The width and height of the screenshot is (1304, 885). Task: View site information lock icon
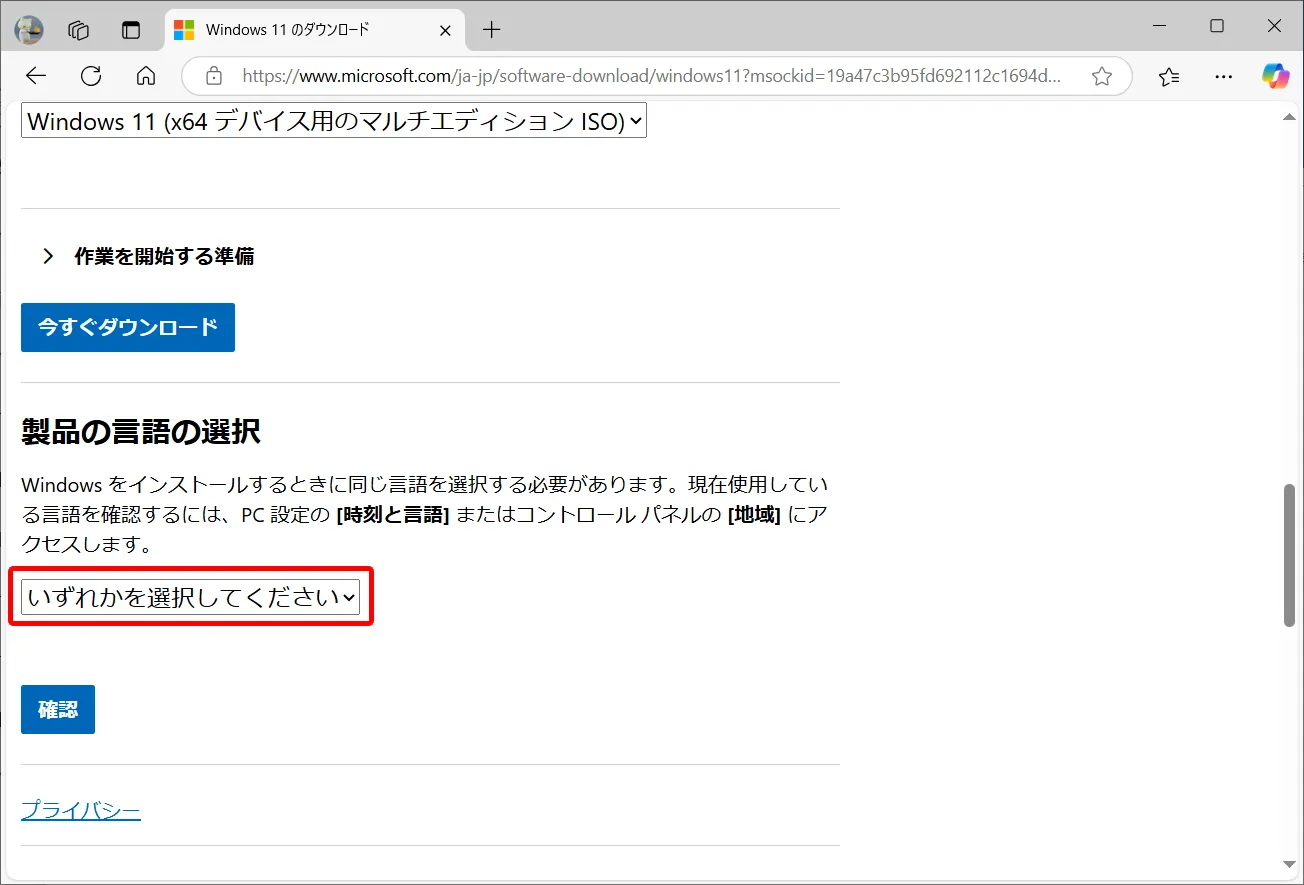pos(213,76)
